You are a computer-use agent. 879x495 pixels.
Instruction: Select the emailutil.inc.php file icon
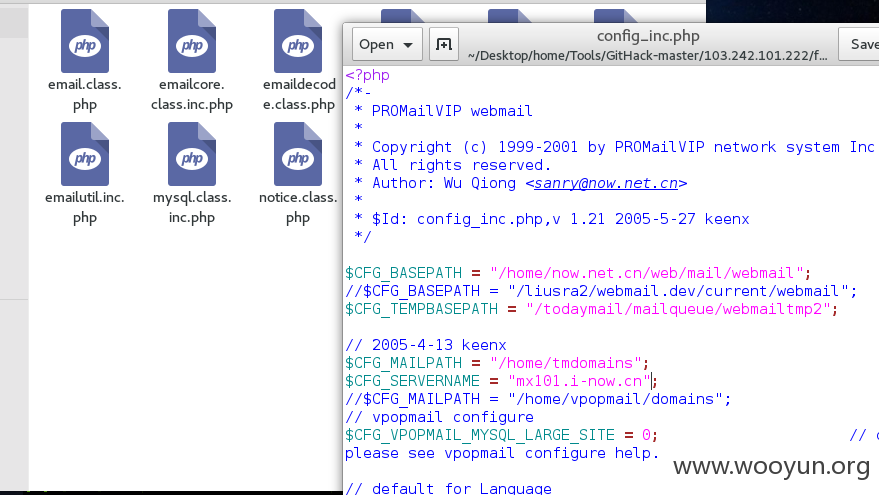(85, 154)
